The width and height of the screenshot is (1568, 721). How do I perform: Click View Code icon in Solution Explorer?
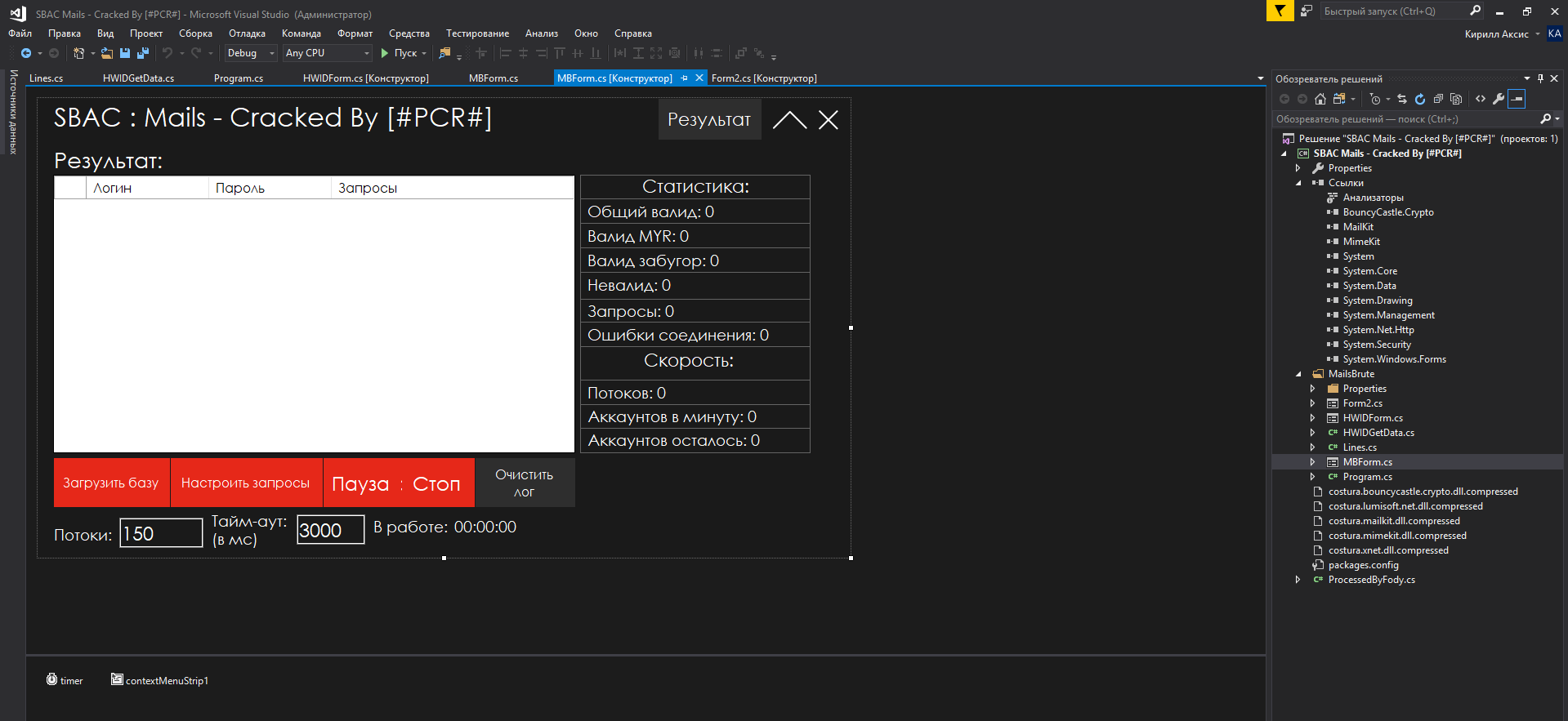[1481, 99]
